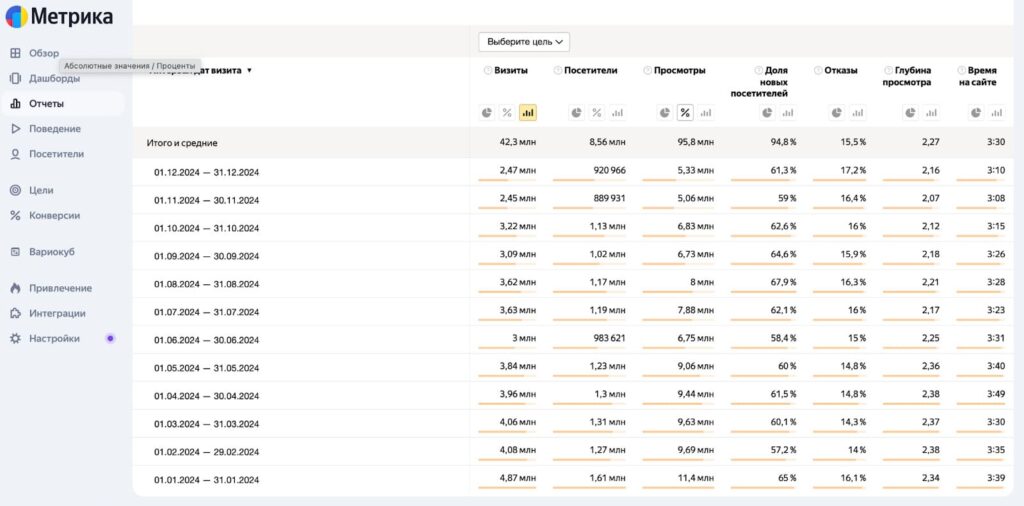Open the Выберите цель dropdown
Image resolution: width=1024 pixels, height=506 pixels.
pos(524,42)
